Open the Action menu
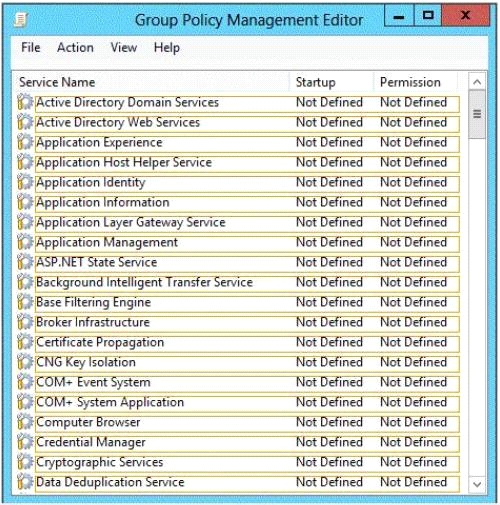The image size is (500, 505). (x=75, y=48)
